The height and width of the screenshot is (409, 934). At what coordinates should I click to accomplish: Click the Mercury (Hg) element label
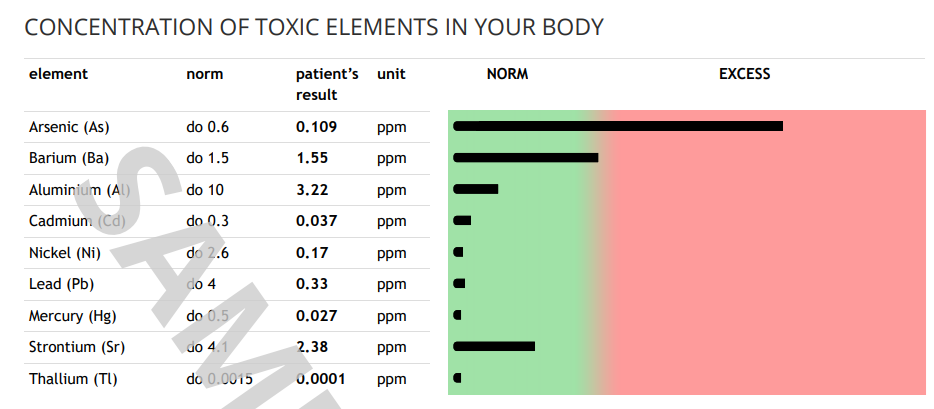point(73,316)
